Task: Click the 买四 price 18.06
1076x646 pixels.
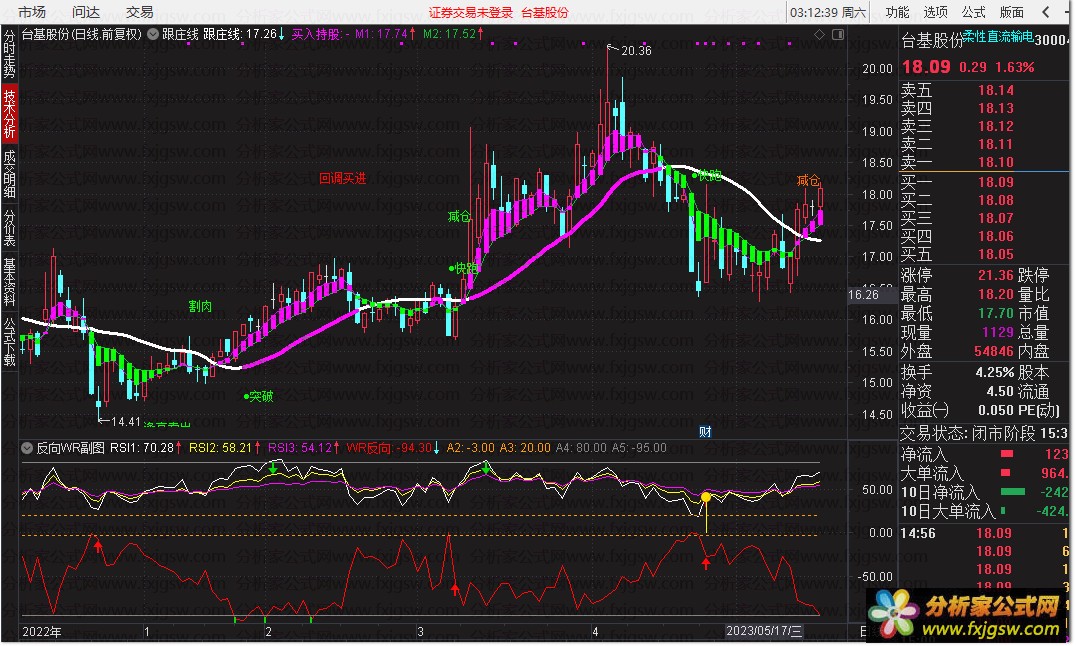Action: pyautogui.click(x=996, y=236)
